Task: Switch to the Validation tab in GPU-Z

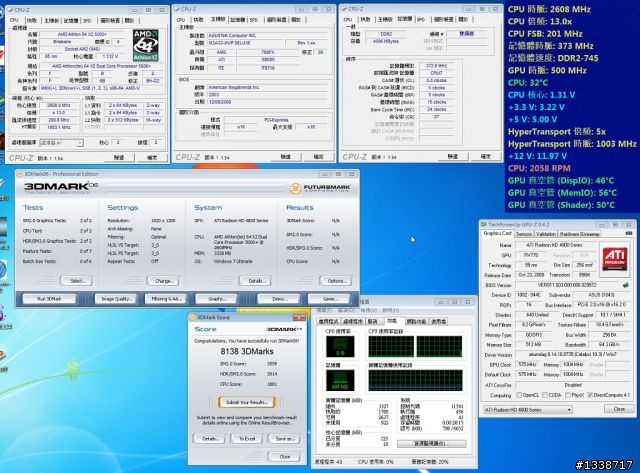Action: coord(546,234)
